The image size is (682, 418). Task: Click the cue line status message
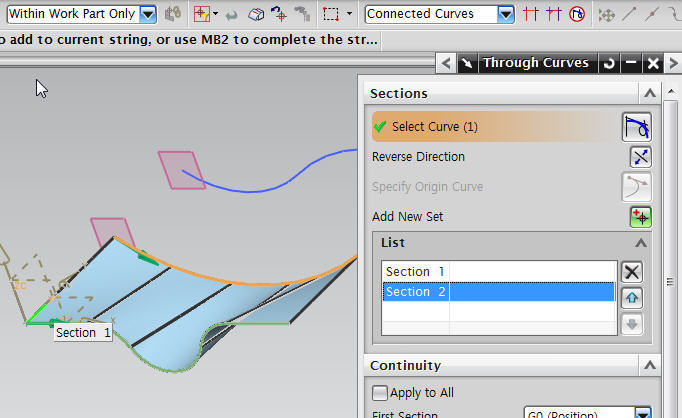(190, 40)
